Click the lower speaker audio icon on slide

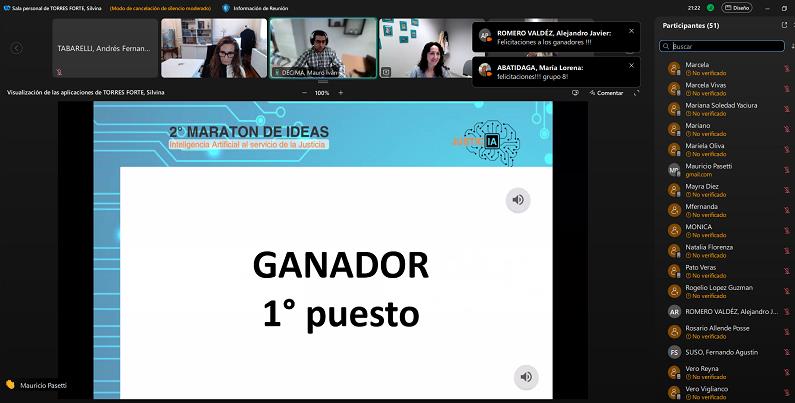coord(525,377)
